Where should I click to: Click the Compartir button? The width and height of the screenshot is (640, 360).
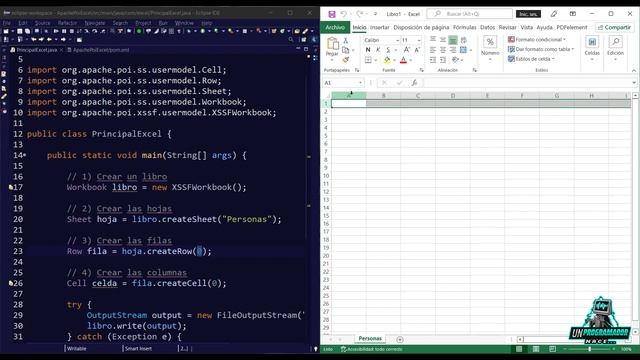click(x=614, y=27)
